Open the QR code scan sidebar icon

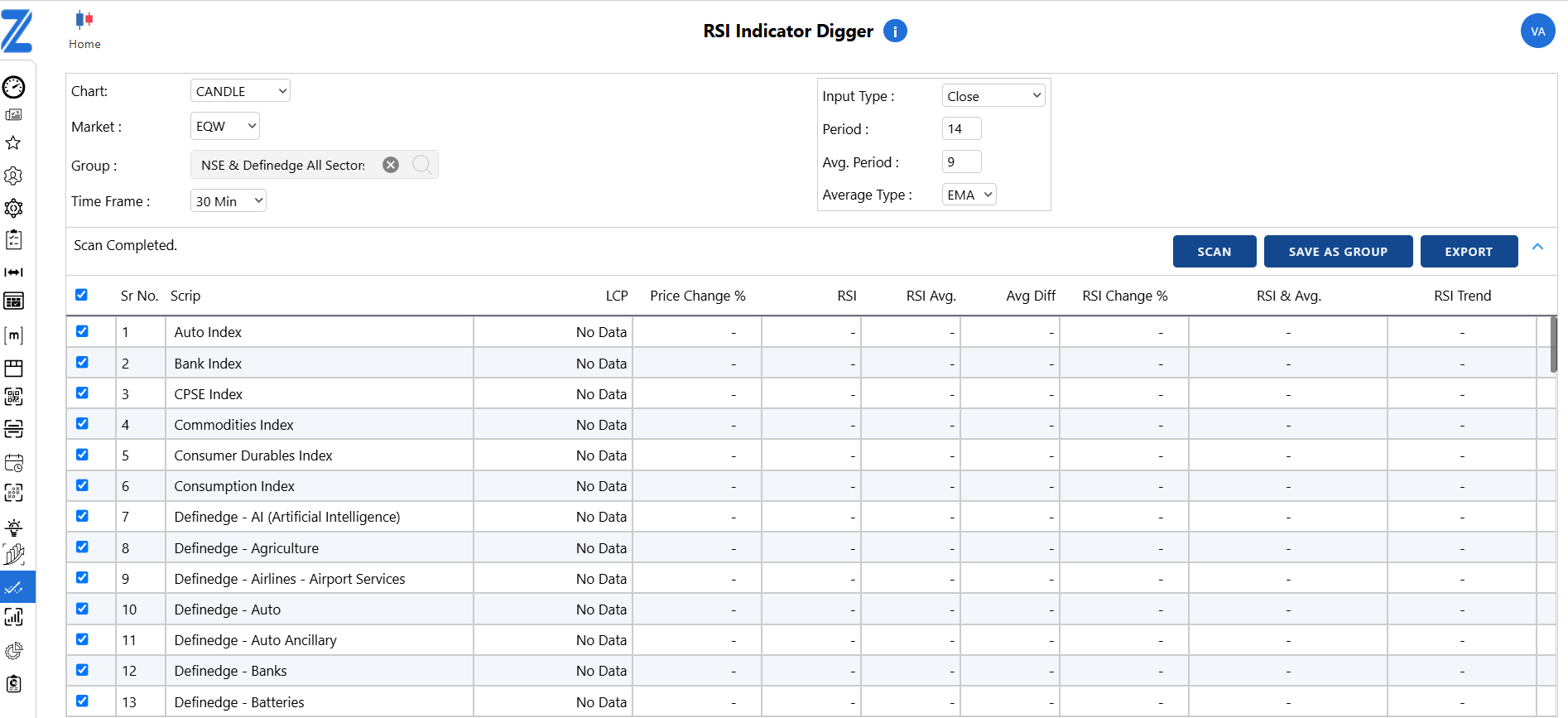coord(14,397)
